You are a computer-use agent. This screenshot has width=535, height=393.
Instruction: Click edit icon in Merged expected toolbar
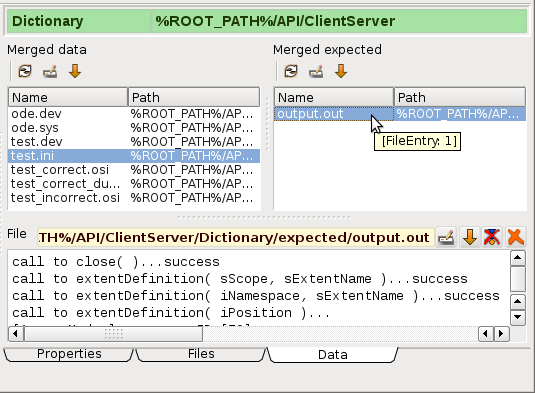[316, 72]
